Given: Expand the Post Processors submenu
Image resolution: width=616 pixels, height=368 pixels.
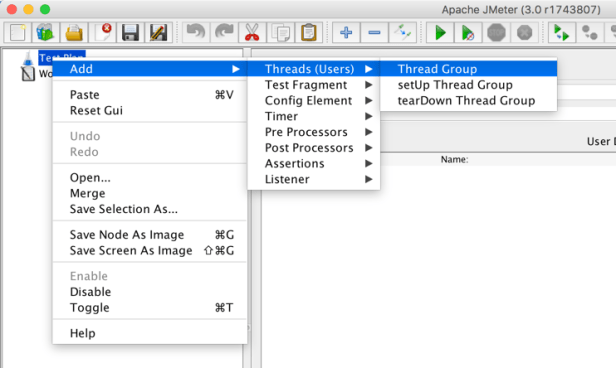Looking at the screenshot, I should 314,148.
